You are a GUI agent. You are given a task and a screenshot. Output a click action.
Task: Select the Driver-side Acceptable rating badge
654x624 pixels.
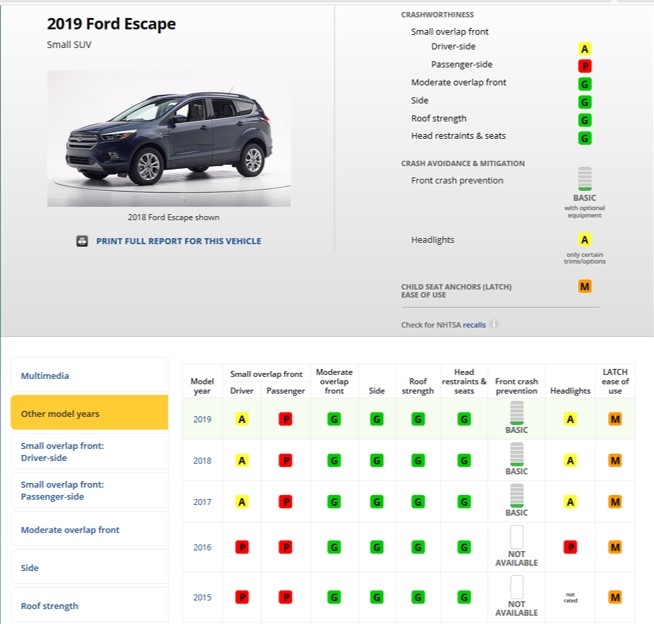[585, 49]
